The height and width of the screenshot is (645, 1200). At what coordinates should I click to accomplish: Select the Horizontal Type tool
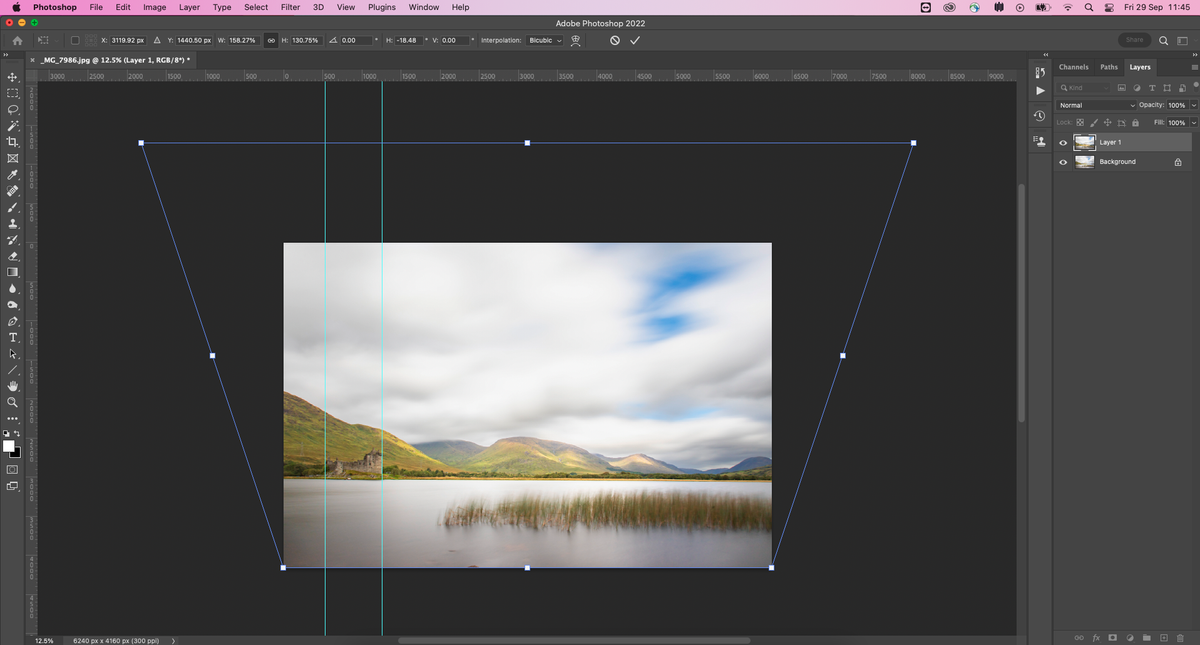(13, 338)
